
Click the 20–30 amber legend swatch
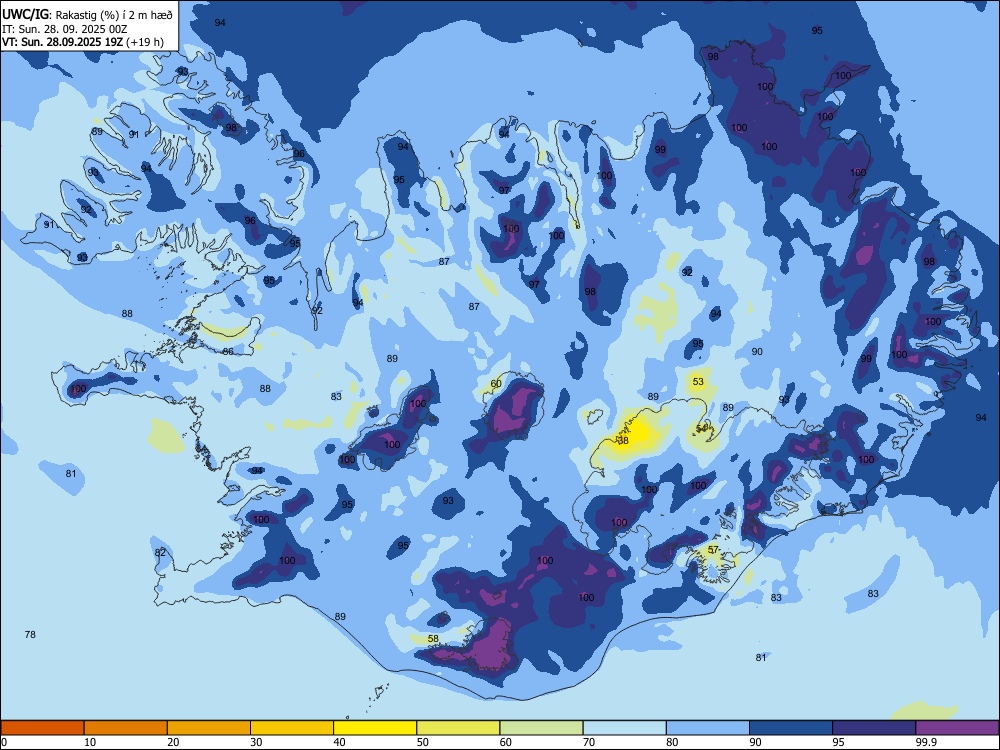click(x=209, y=728)
